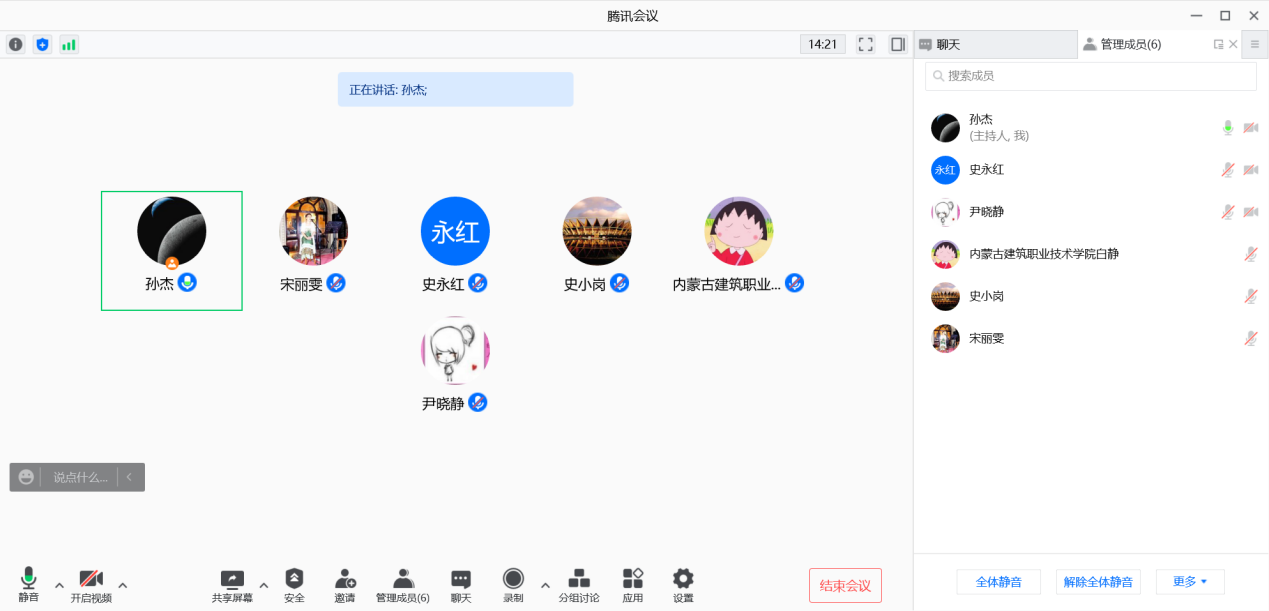This screenshot has height=611, width=1269.
Task: Expand audio options arrow beside 静音
Action: [59, 585]
